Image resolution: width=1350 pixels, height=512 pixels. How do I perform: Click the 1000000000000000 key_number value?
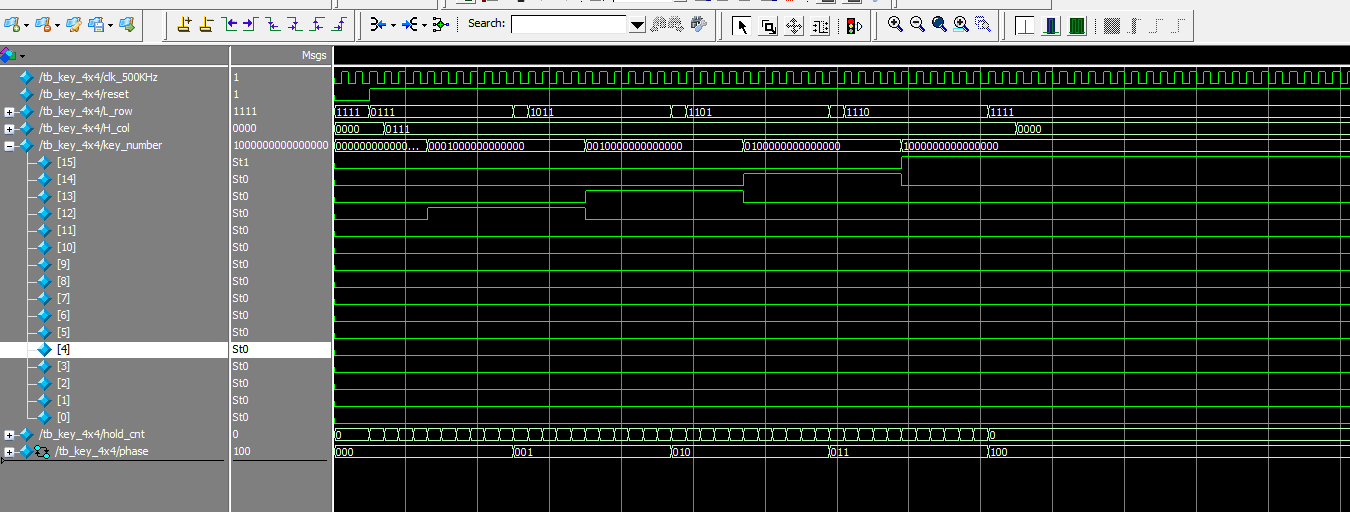coord(280,145)
